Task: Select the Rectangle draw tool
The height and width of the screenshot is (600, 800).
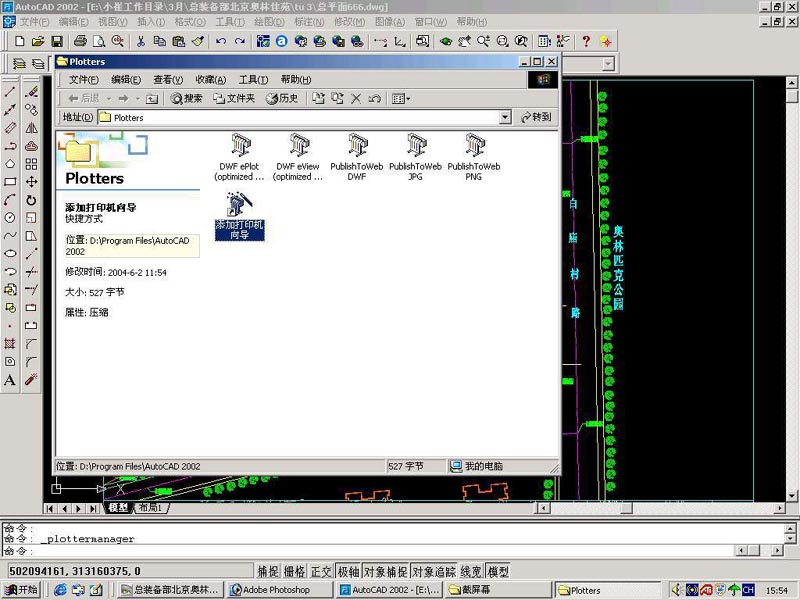Action: click(10, 182)
